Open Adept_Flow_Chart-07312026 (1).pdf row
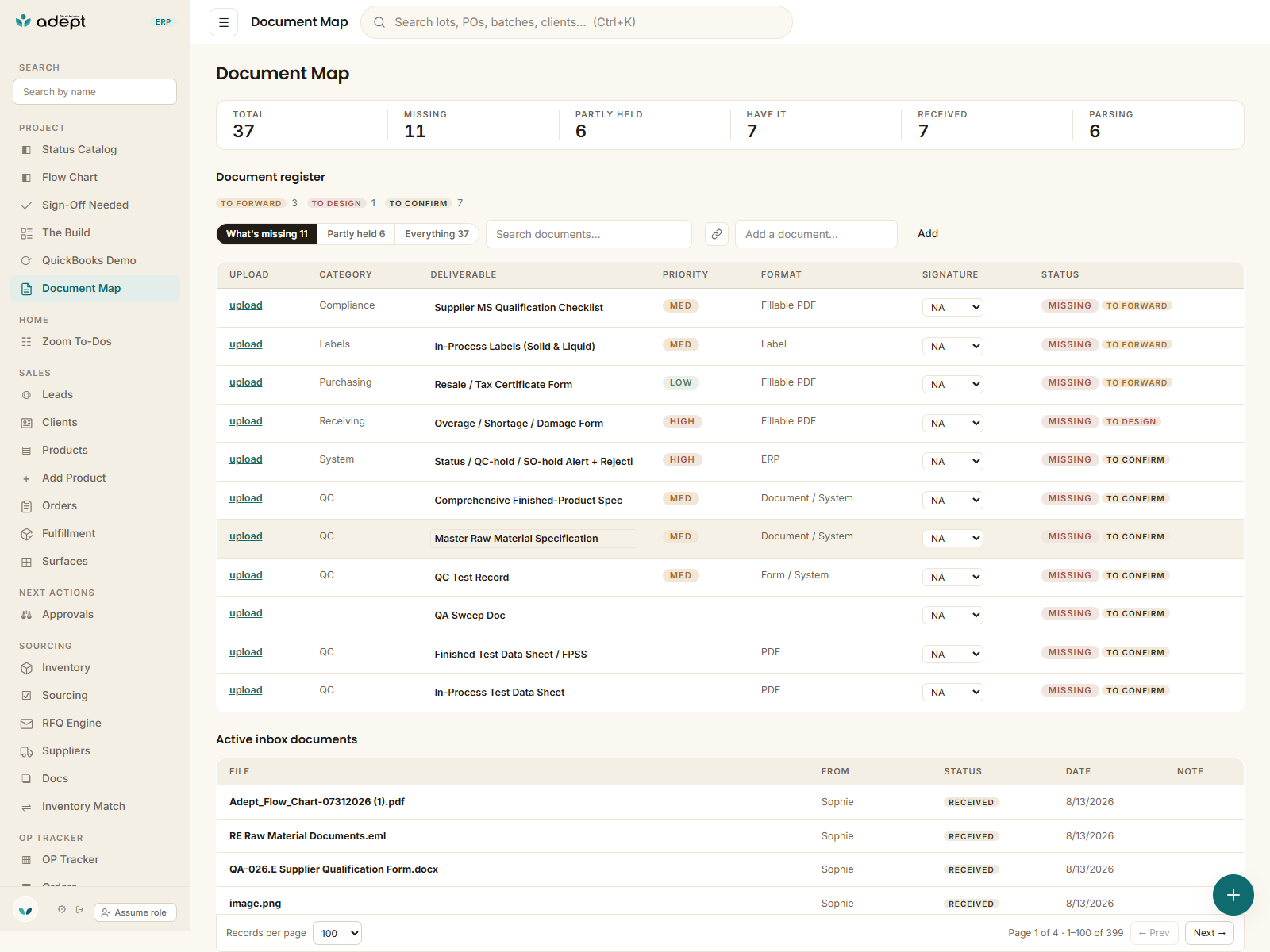Image resolution: width=1270 pixels, height=952 pixels. coord(729,802)
